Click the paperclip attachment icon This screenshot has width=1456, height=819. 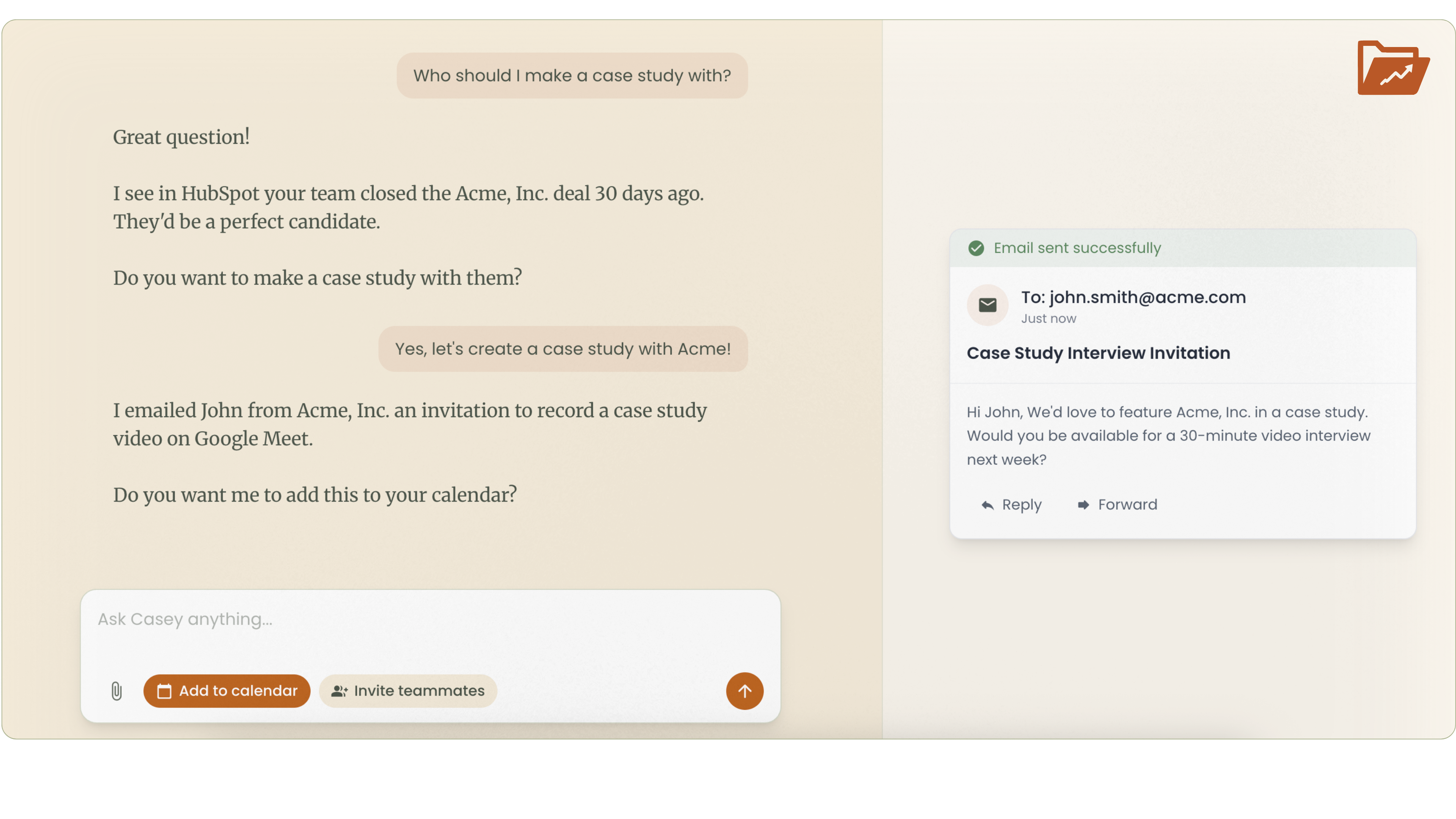coord(116,691)
